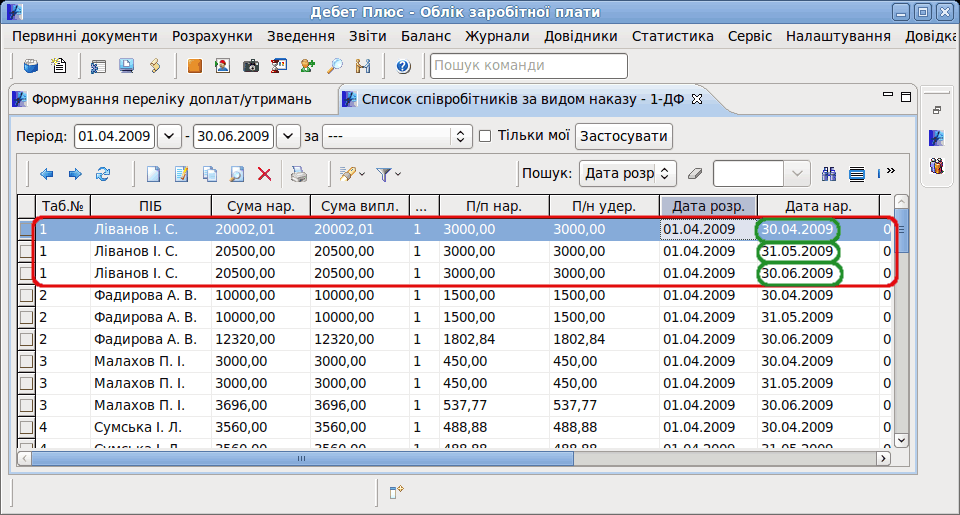Image resolution: width=960 pixels, height=515 pixels.
Task: Click the blue right arrow navigation icon
Action: (75, 175)
